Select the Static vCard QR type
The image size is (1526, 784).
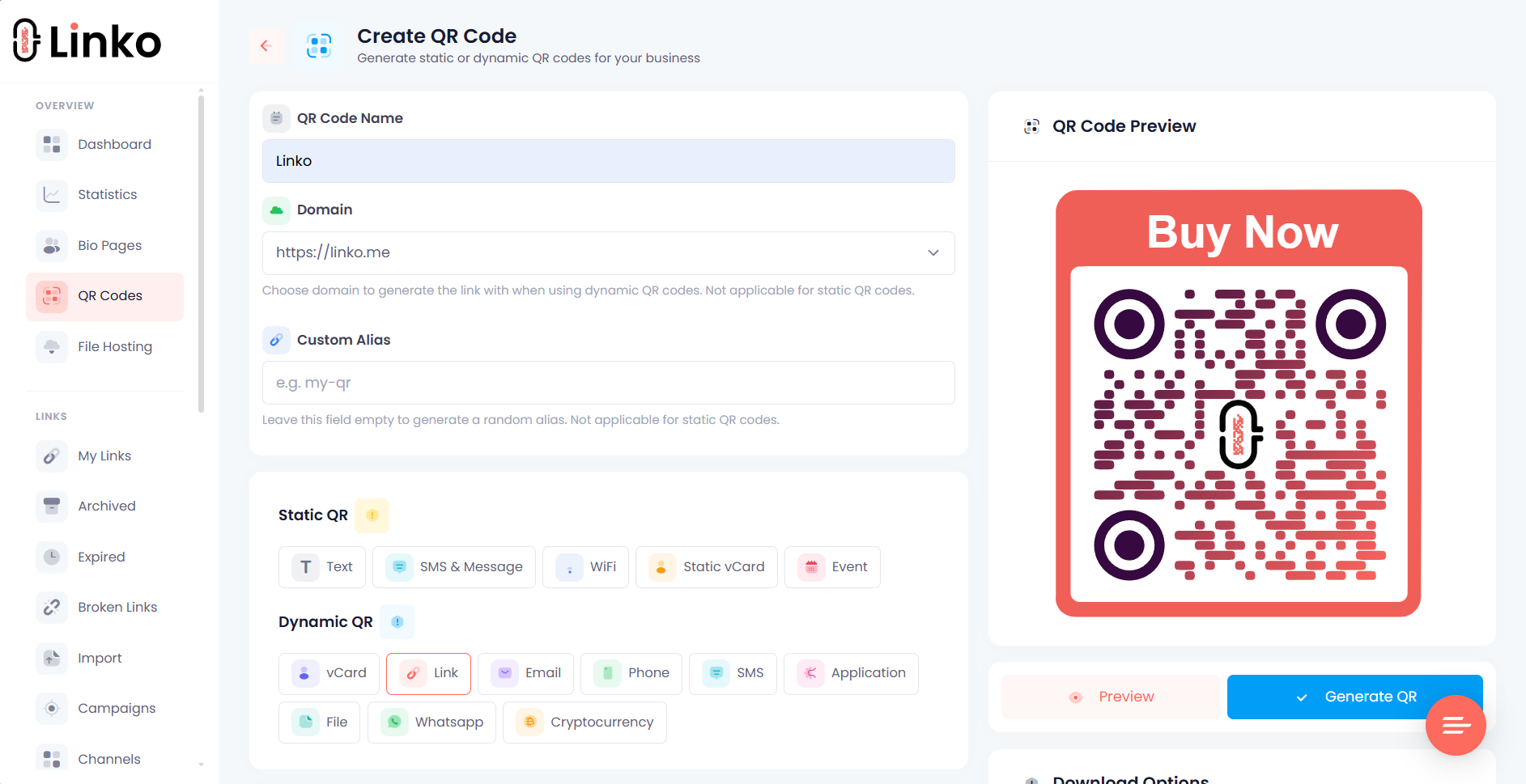(707, 567)
